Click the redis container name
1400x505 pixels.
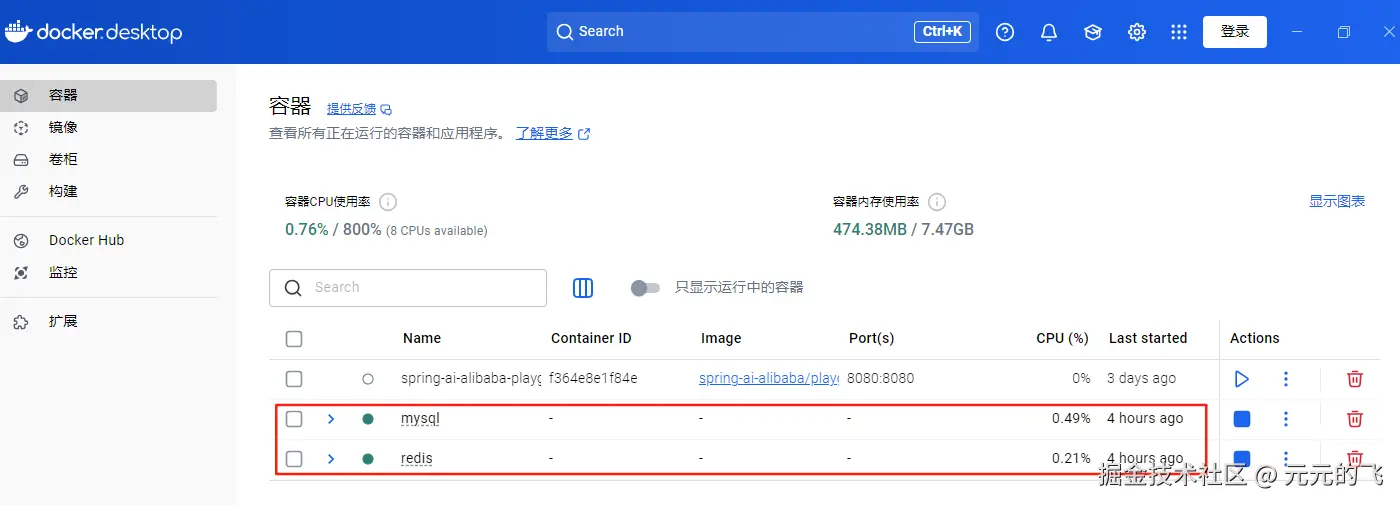point(417,459)
